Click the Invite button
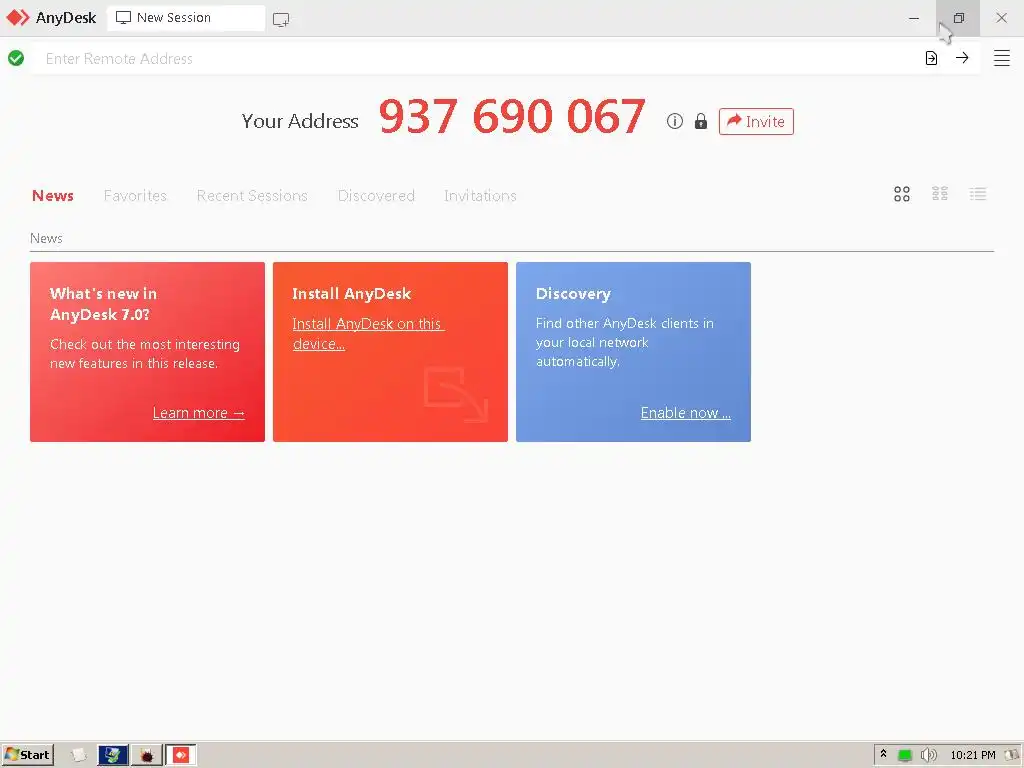 coord(756,121)
